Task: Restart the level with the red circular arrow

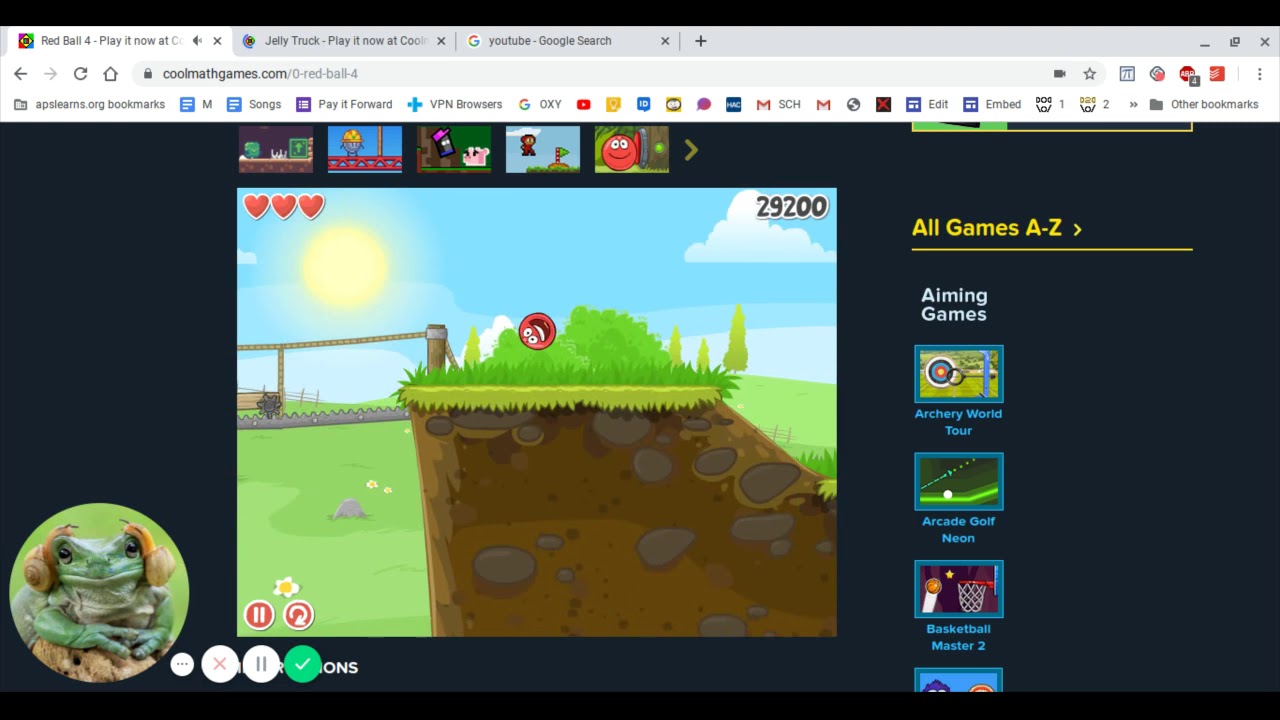Action: pyautogui.click(x=298, y=615)
